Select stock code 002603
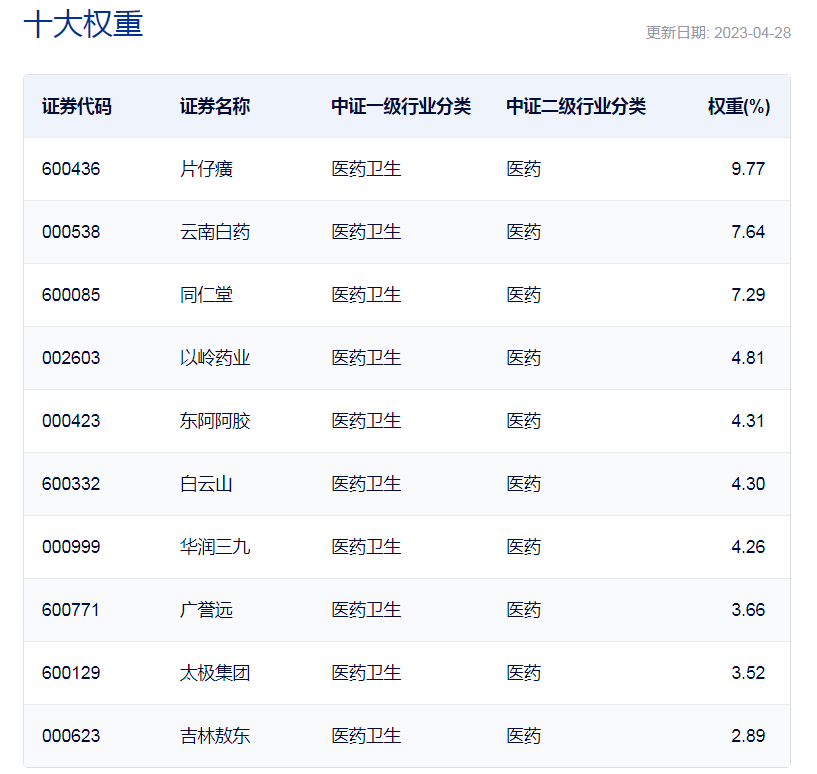The height and width of the screenshot is (774, 817). [x=71, y=358]
